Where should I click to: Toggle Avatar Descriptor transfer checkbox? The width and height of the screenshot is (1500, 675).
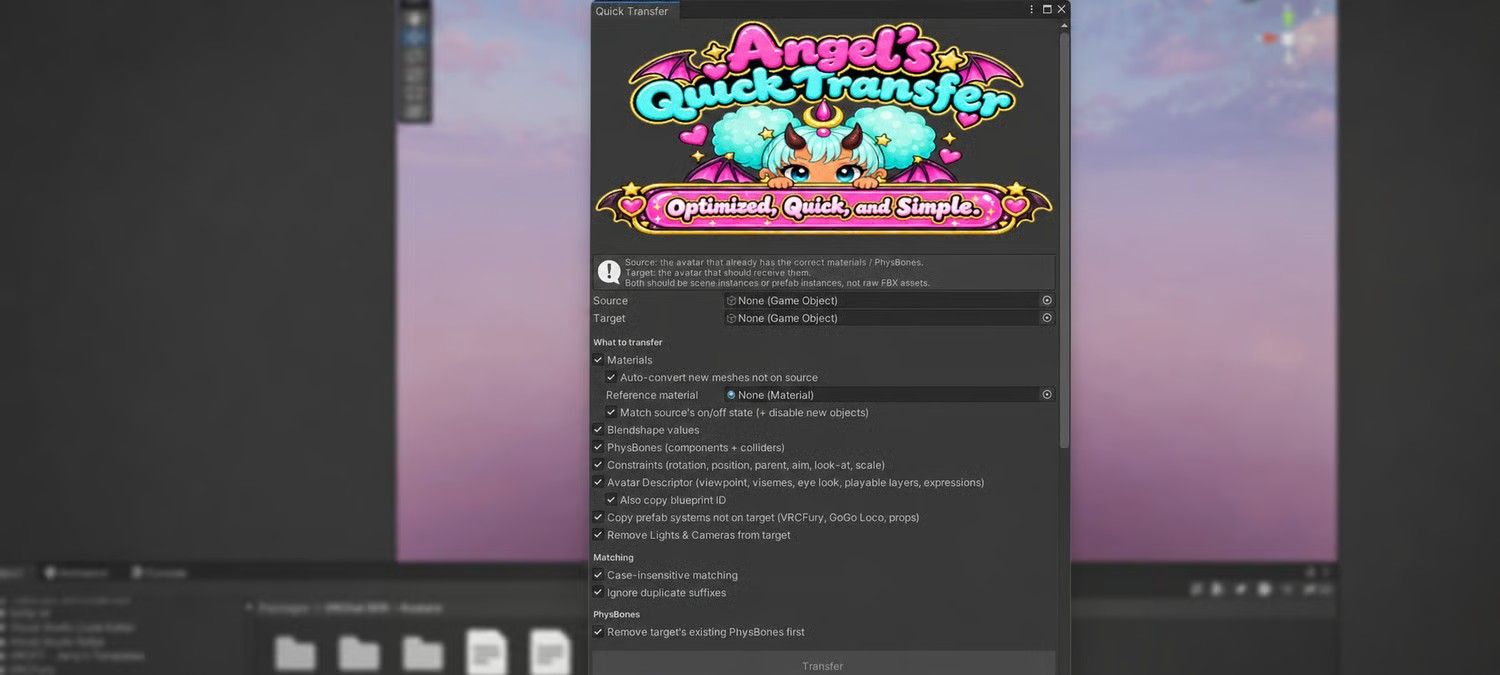click(x=598, y=482)
